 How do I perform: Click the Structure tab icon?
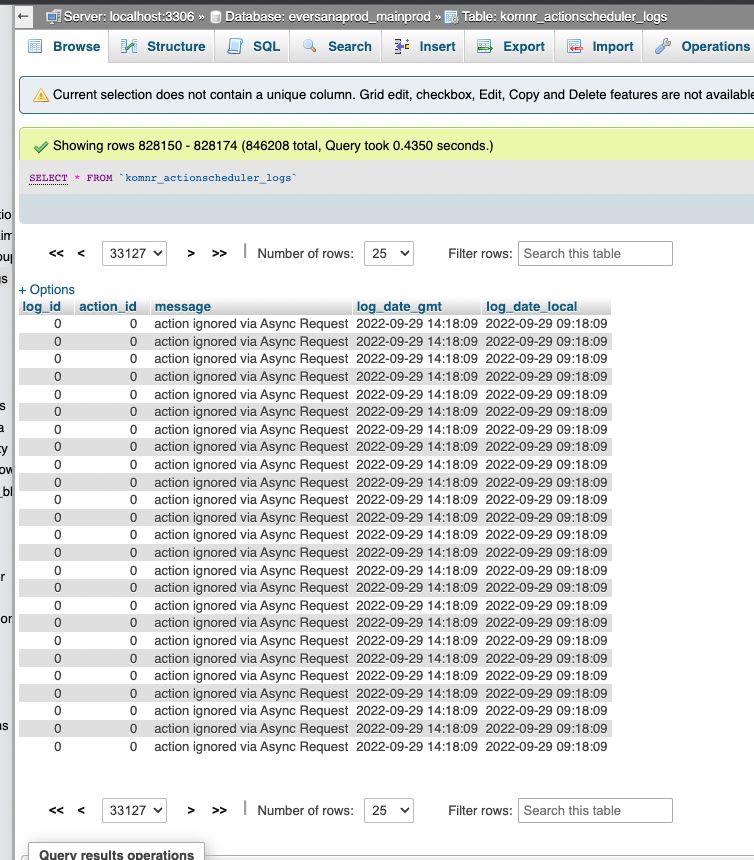tap(129, 46)
